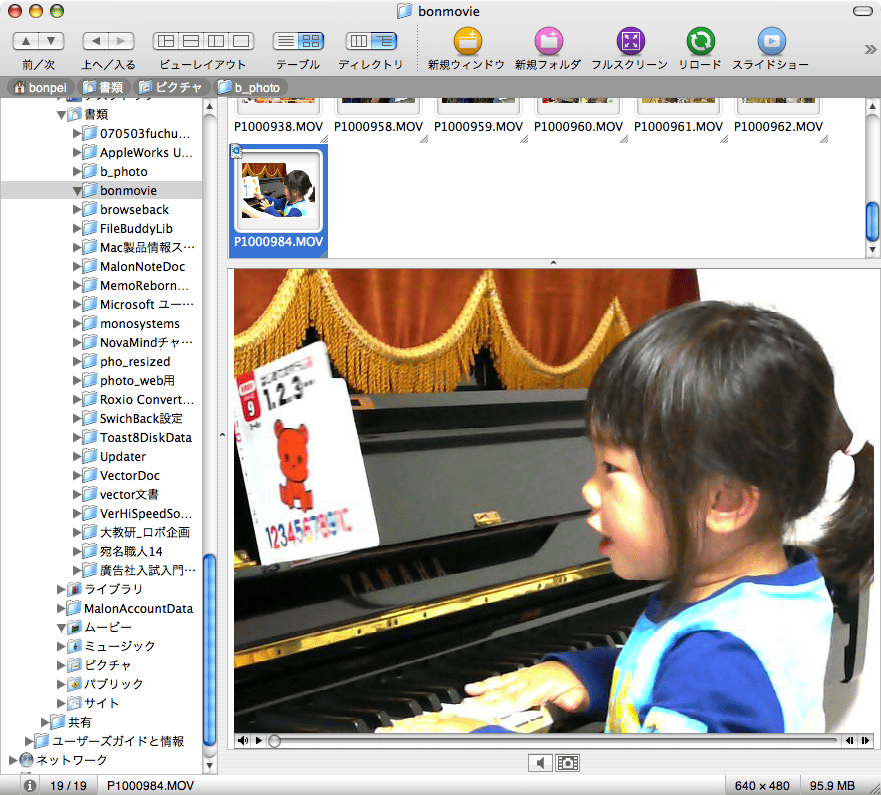
Task: Select the ユーザーズガイドと情報 folder
Action: click(x=118, y=741)
